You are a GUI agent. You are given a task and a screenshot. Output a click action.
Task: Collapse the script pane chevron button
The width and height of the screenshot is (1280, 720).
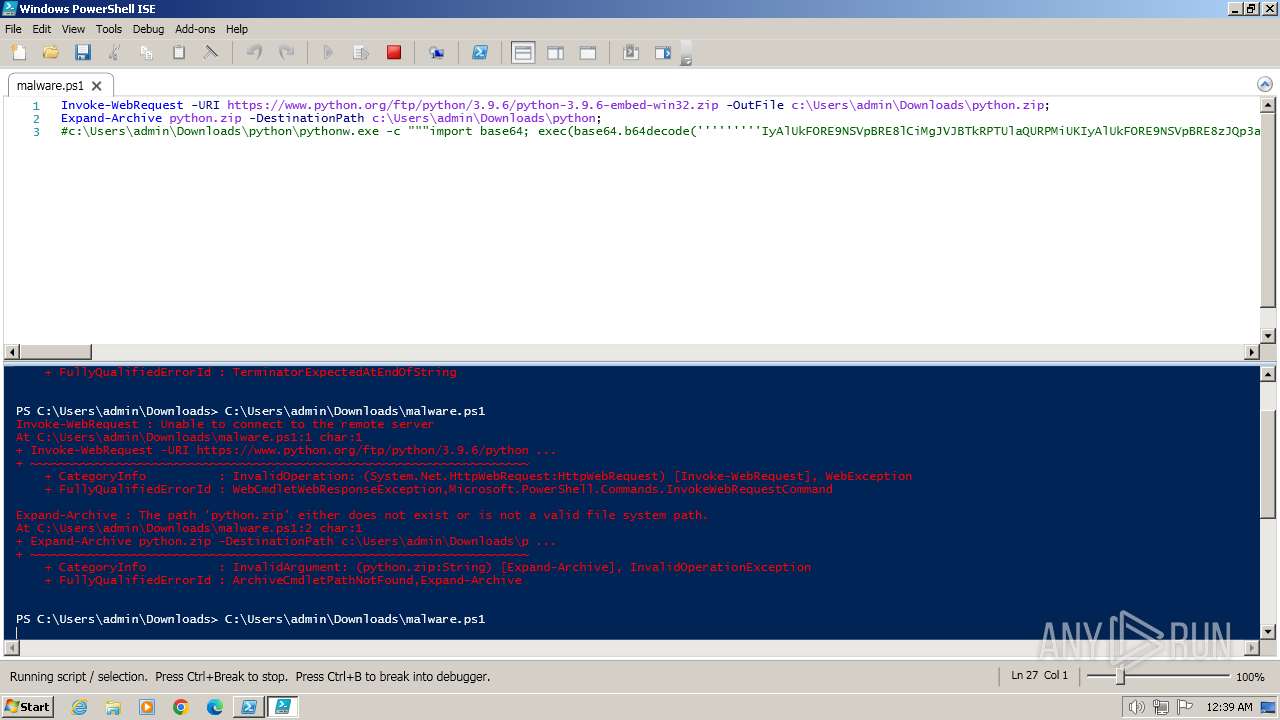point(1265,85)
